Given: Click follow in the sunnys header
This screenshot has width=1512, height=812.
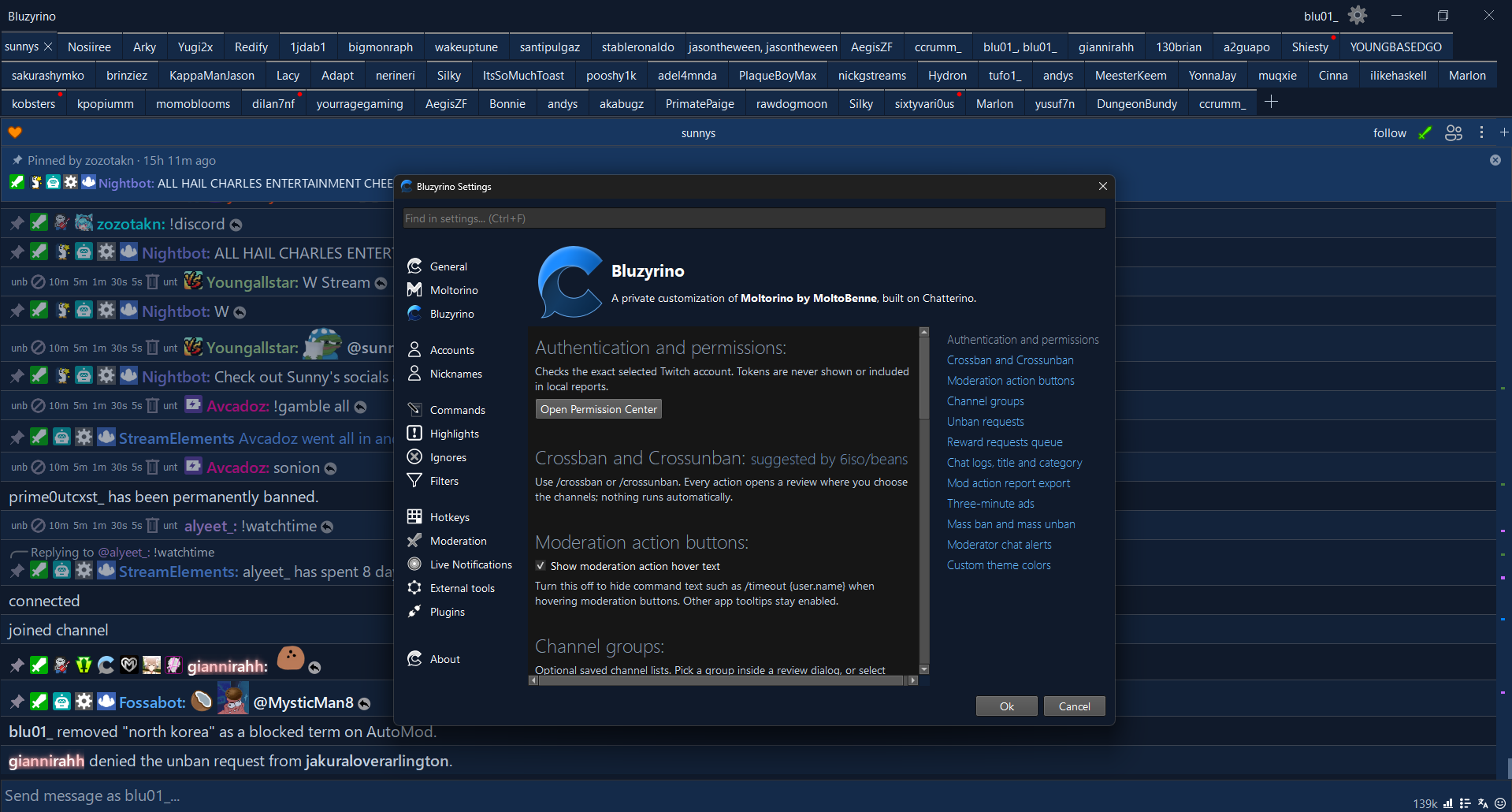Looking at the screenshot, I should pos(1389,132).
